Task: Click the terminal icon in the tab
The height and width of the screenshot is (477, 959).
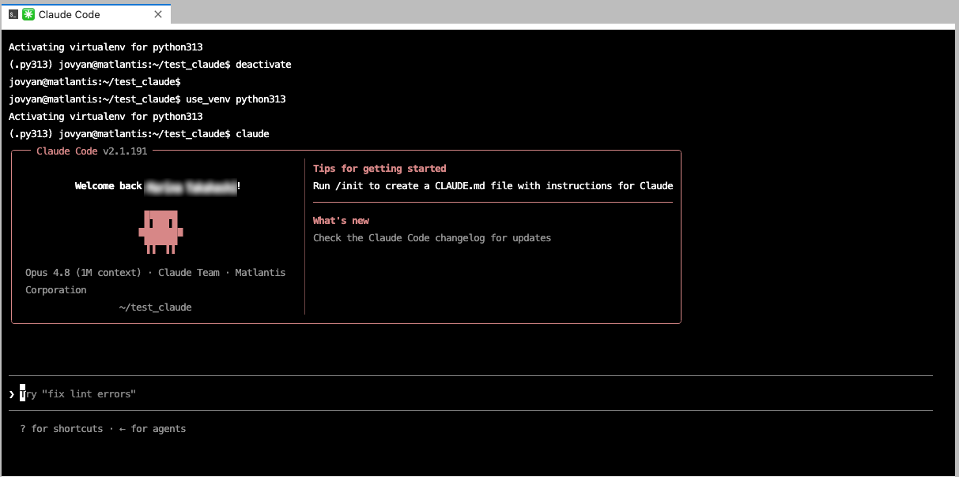Action: coord(13,15)
